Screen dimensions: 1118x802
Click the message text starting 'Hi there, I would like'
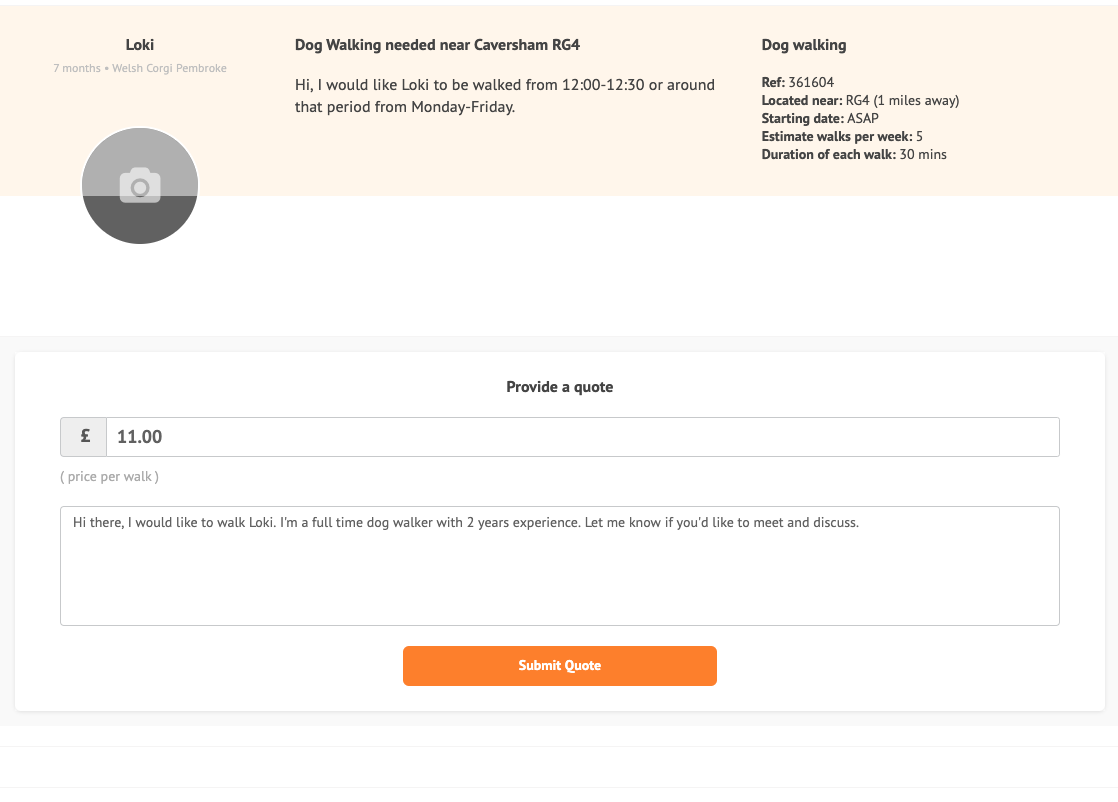click(x=466, y=523)
